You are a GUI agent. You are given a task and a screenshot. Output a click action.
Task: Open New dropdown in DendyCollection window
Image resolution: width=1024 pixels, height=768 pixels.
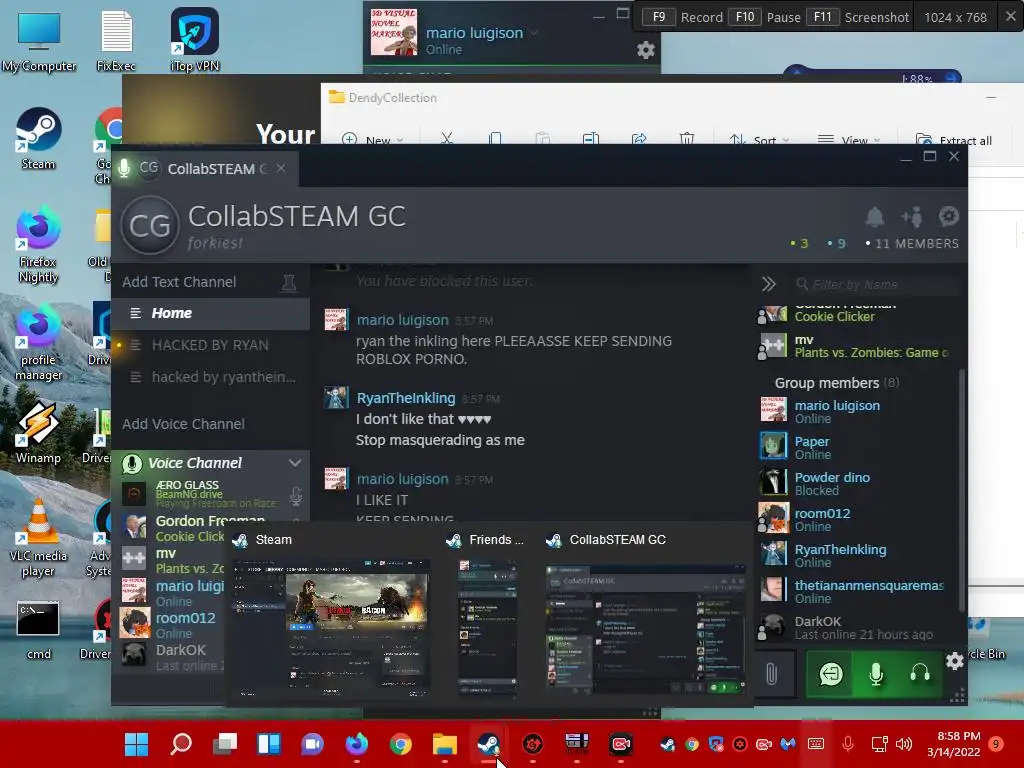373,139
